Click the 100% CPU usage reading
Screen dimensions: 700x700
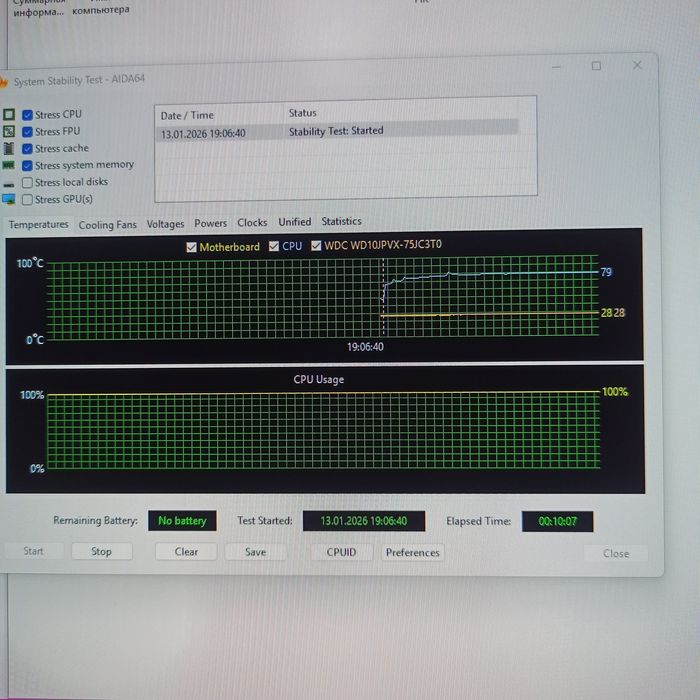click(615, 392)
